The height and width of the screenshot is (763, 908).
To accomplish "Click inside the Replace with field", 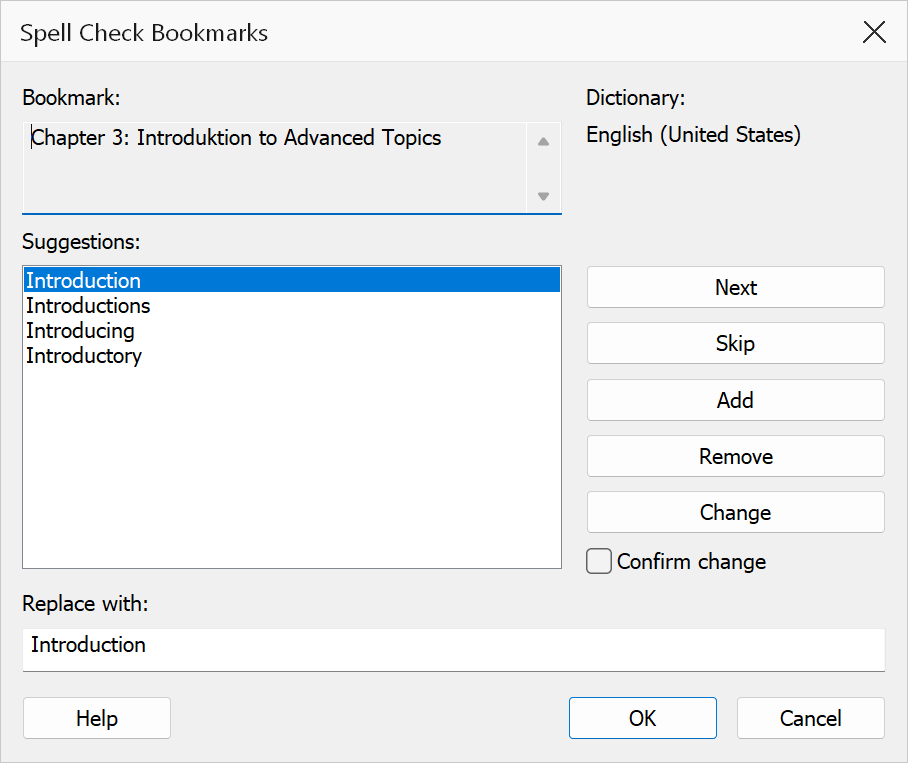I will [453, 650].
